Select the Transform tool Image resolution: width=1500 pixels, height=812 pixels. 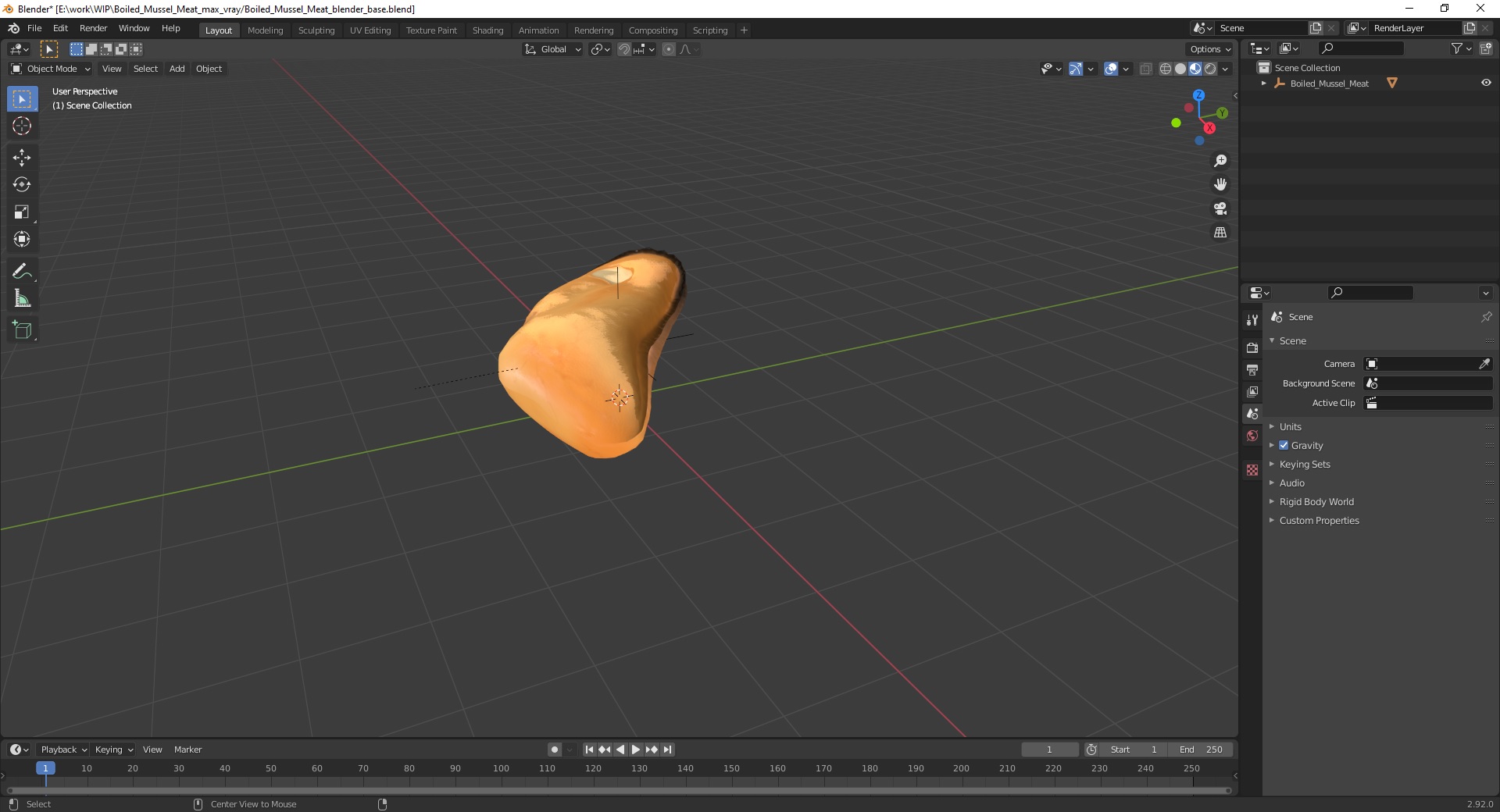[22, 240]
